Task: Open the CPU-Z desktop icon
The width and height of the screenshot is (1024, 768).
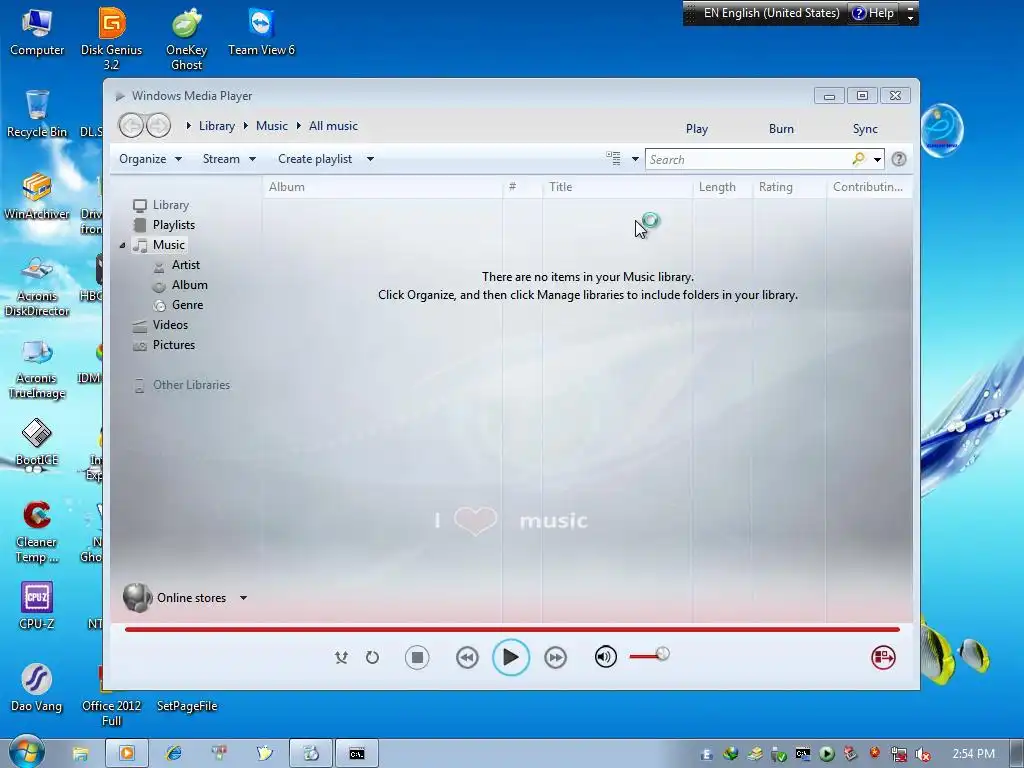Action: [37, 606]
